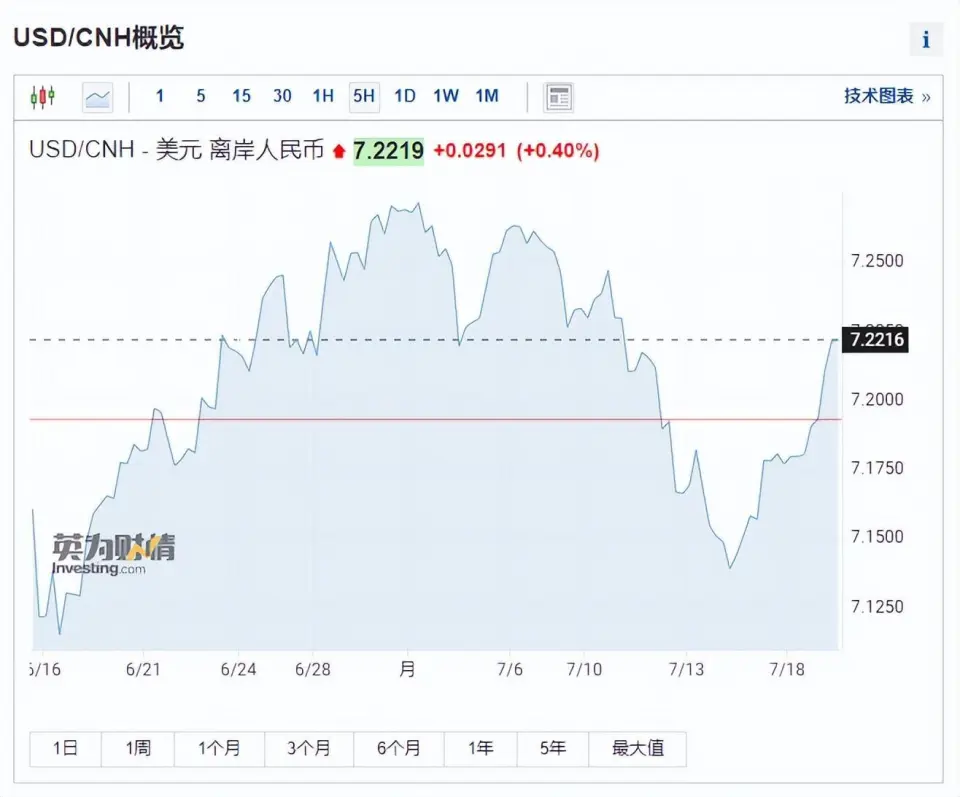
Task: Select the area line chart icon
Action: pos(98,97)
